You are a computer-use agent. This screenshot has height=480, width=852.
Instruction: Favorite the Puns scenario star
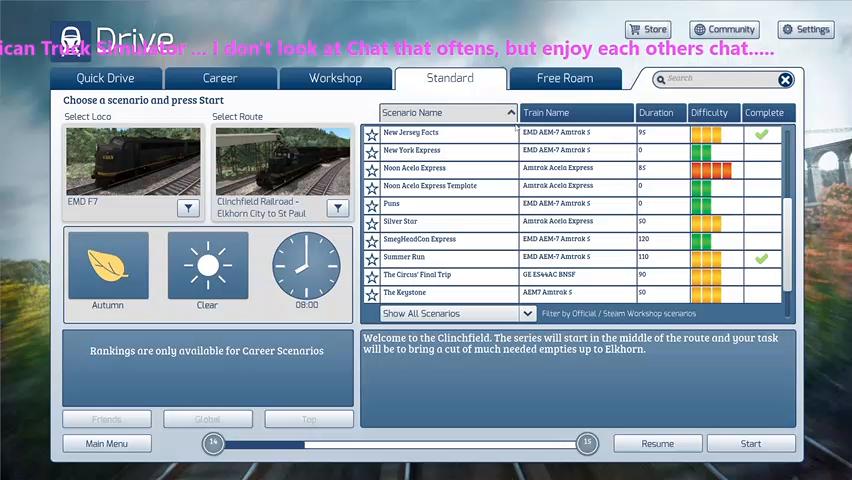click(372, 206)
